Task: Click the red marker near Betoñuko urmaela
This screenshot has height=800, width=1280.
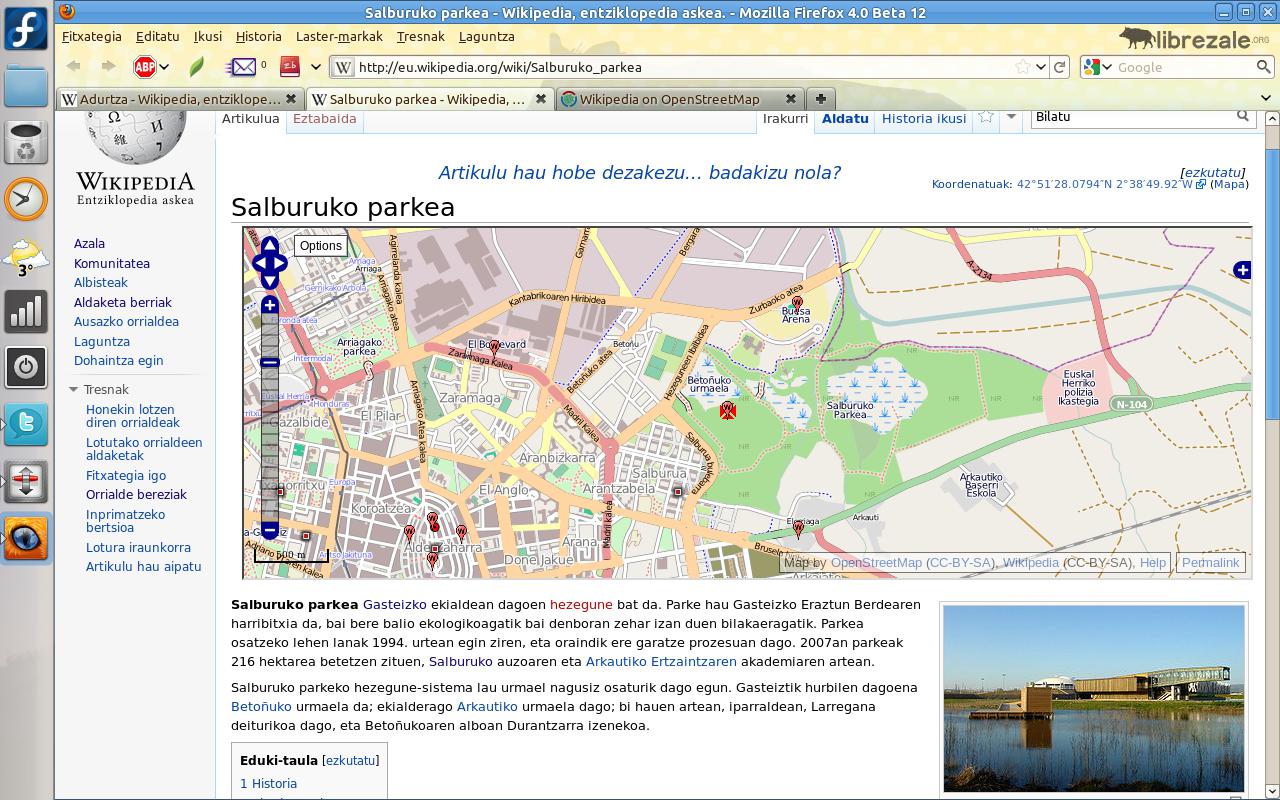Action: (x=728, y=410)
